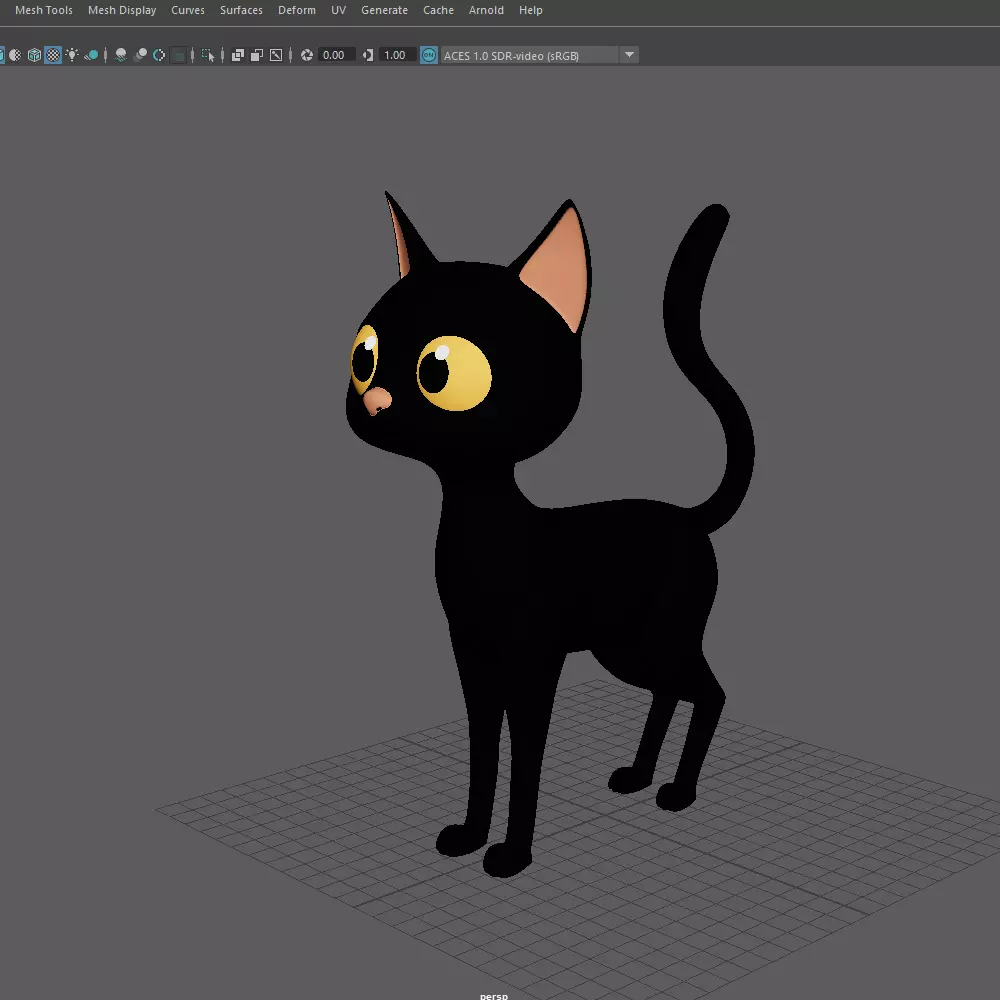Expand view transform dropdown arrow
1000x1000 pixels.
coord(629,55)
